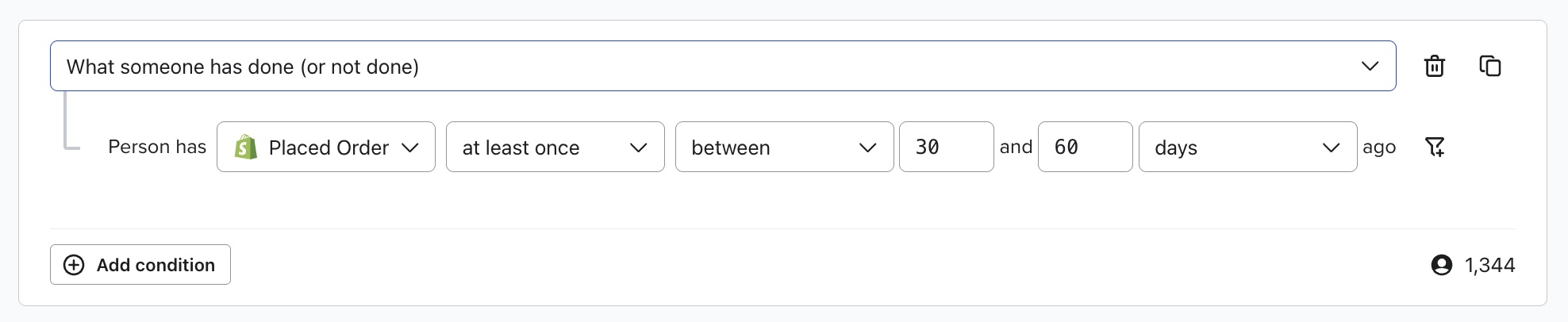The height and width of the screenshot is (322, 1568).
Task: Click the chevron beside 'at least once'
Action: (638, 147)
